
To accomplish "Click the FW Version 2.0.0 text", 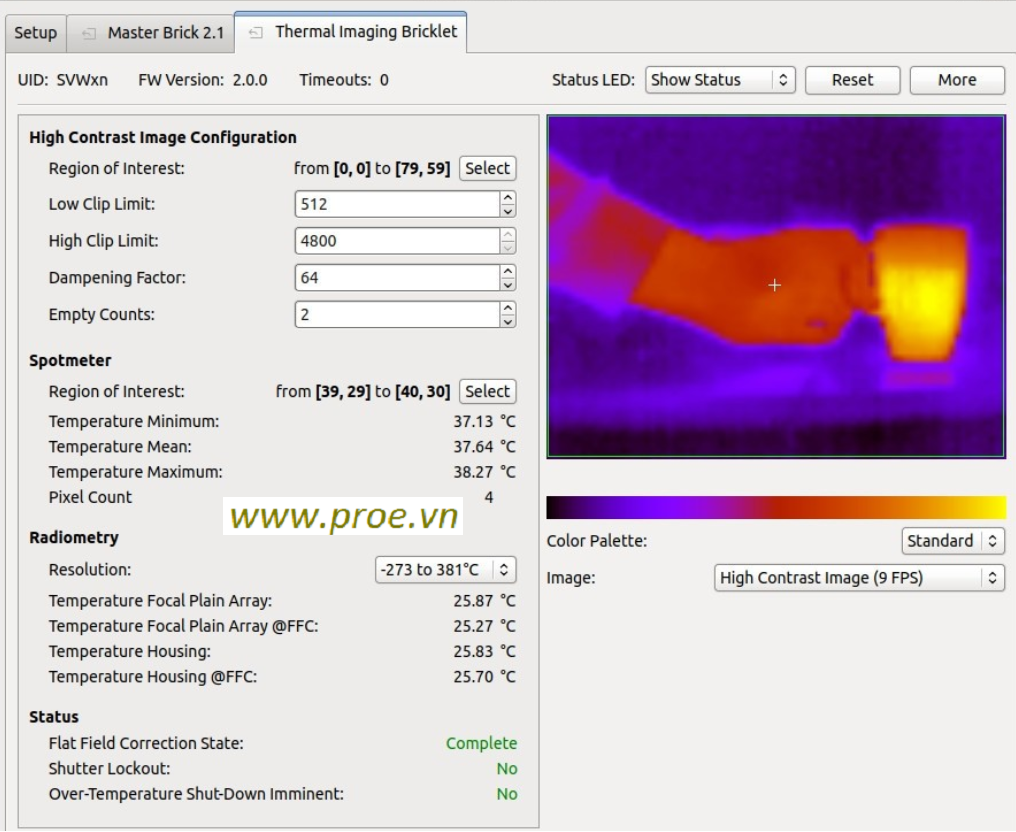I will coord(203,80).
